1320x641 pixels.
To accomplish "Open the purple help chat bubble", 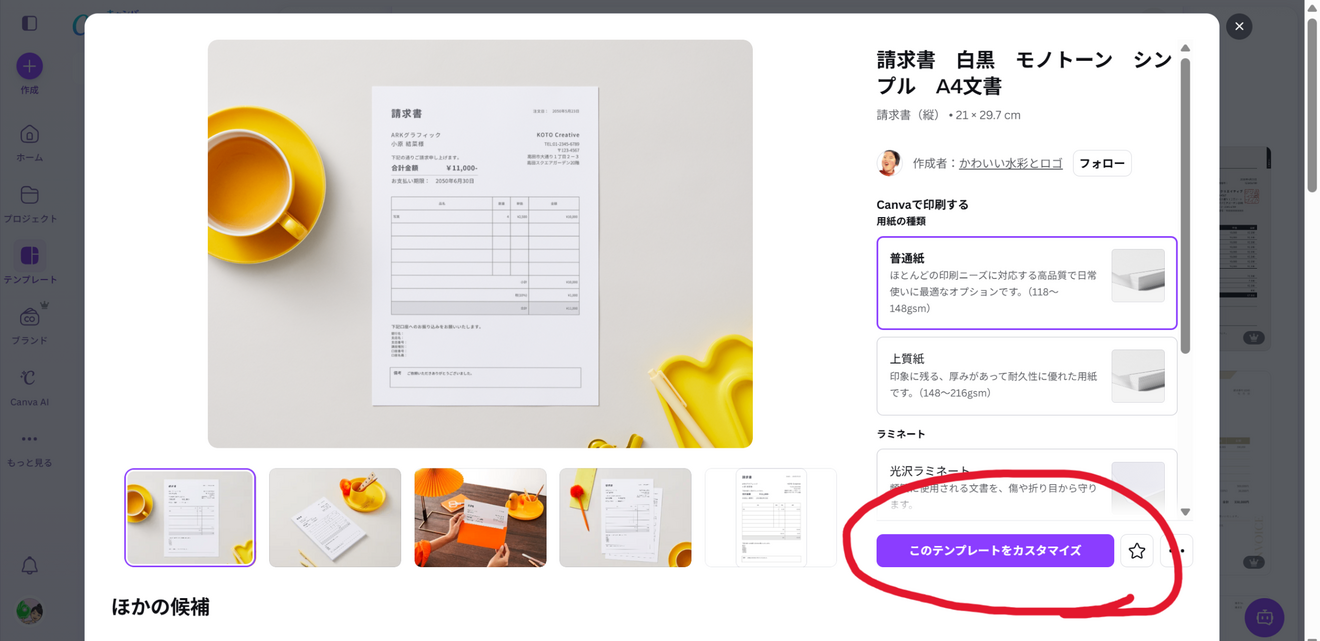I will pyautogui.click(x=1263, y=617).
